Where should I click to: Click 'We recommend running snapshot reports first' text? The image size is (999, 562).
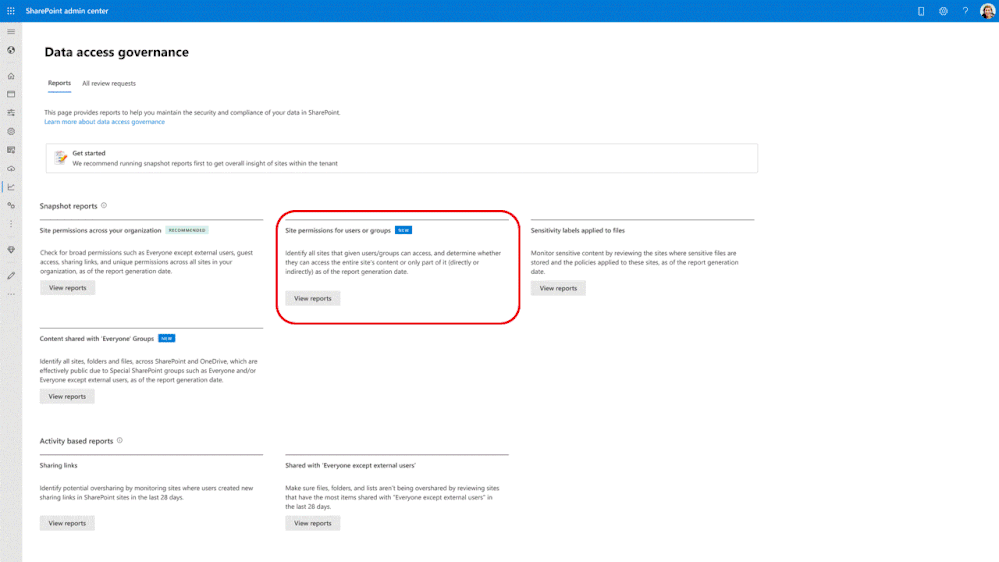point(205,163)
